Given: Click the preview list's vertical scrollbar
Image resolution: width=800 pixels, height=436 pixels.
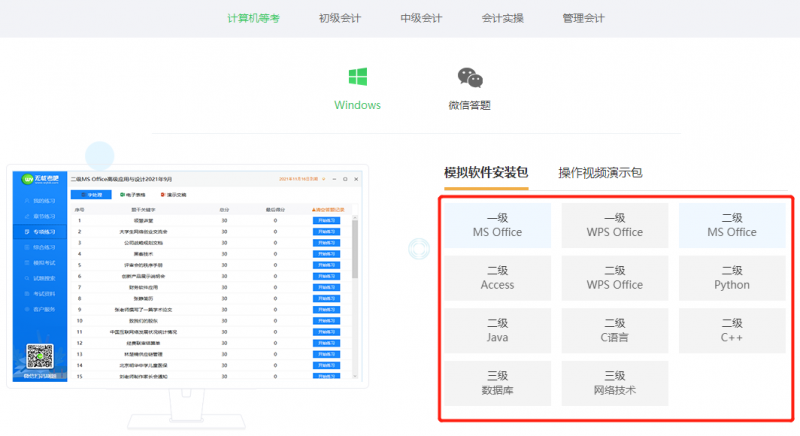Looking at the screenshot, I should [355, 249].
